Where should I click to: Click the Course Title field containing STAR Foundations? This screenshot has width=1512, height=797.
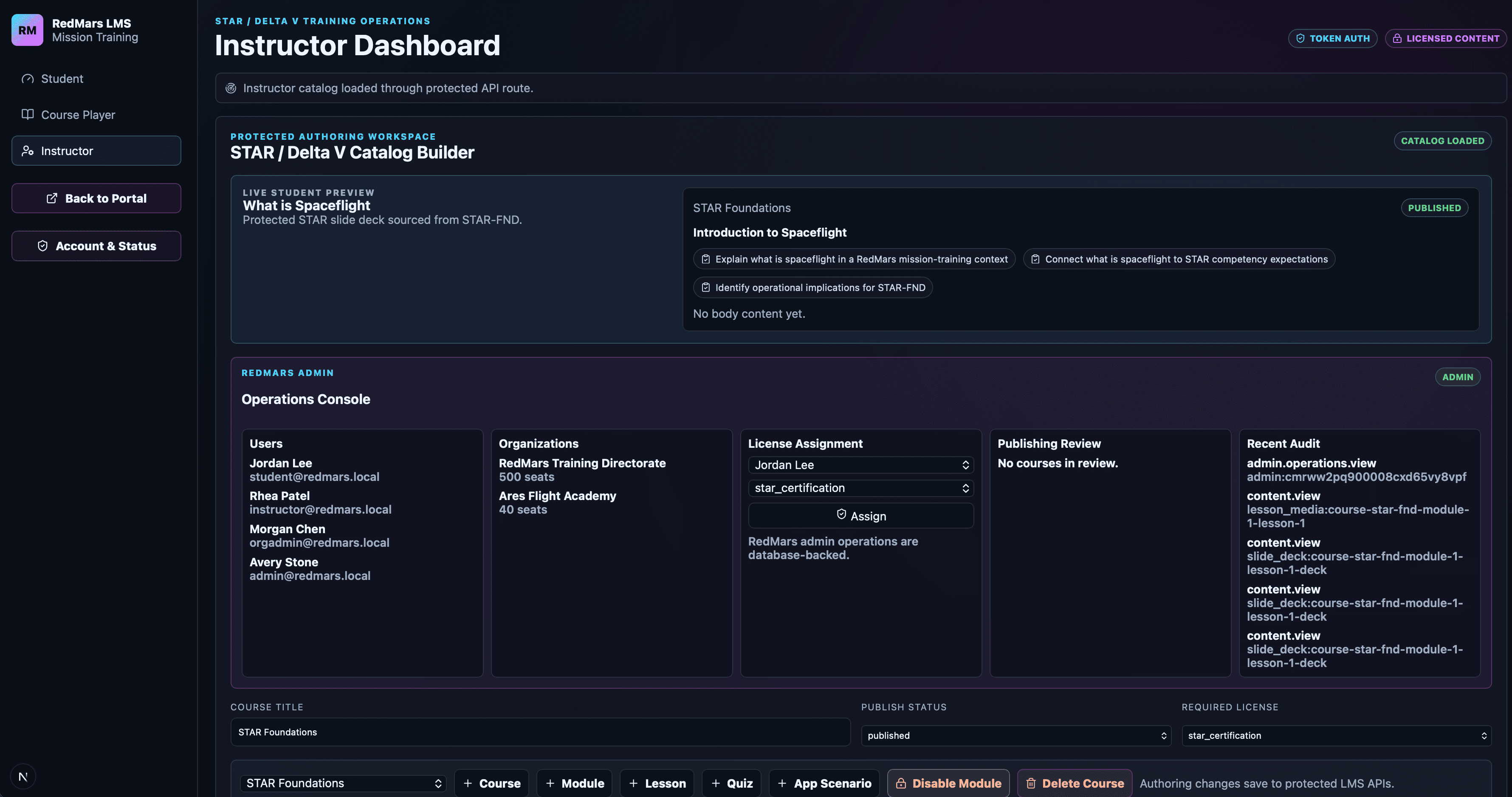coord(540,732)
